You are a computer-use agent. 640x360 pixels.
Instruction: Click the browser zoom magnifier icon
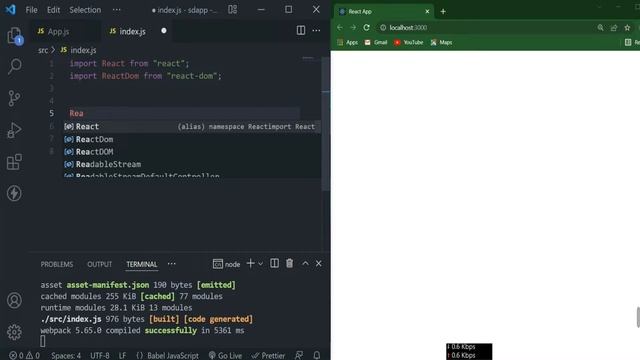[x=600, y=27]
